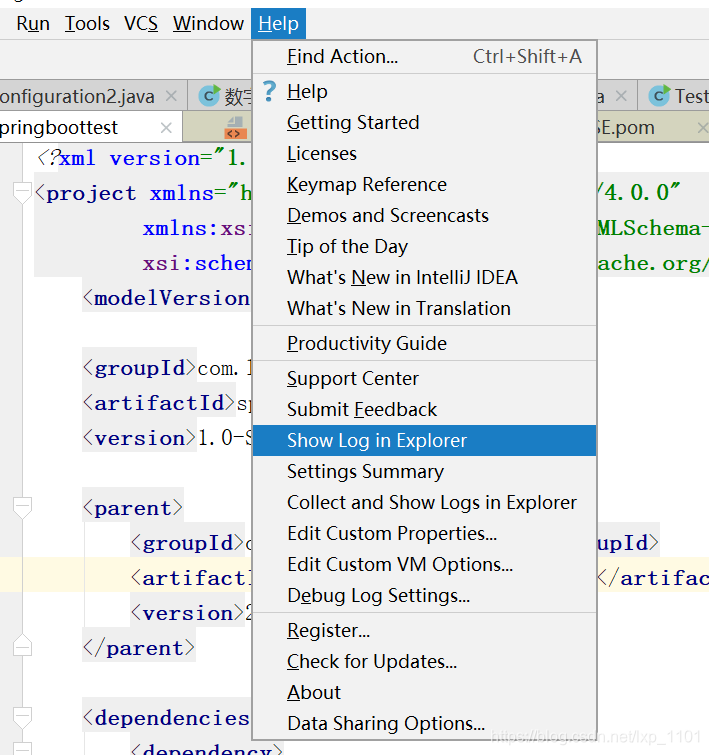
Task: Open What's New in IntelliJ IDEA
Action: 424,277
